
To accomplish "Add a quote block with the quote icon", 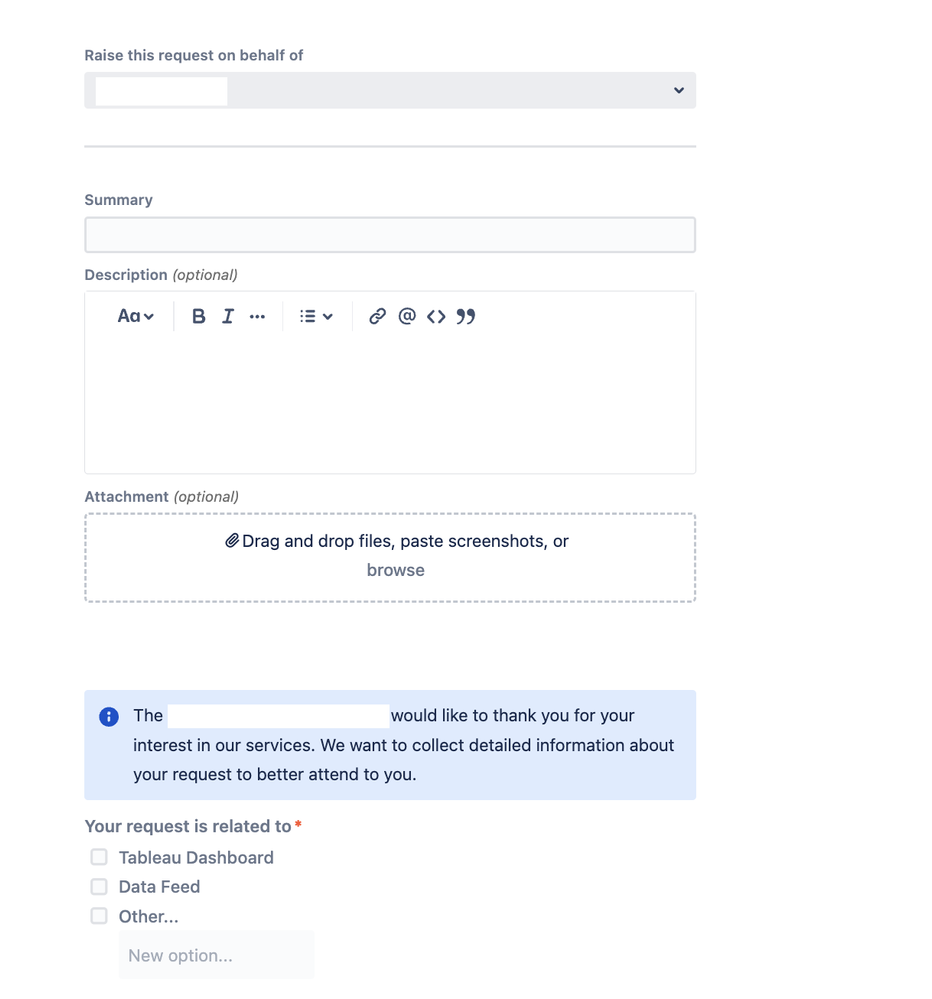I will 465,316.
